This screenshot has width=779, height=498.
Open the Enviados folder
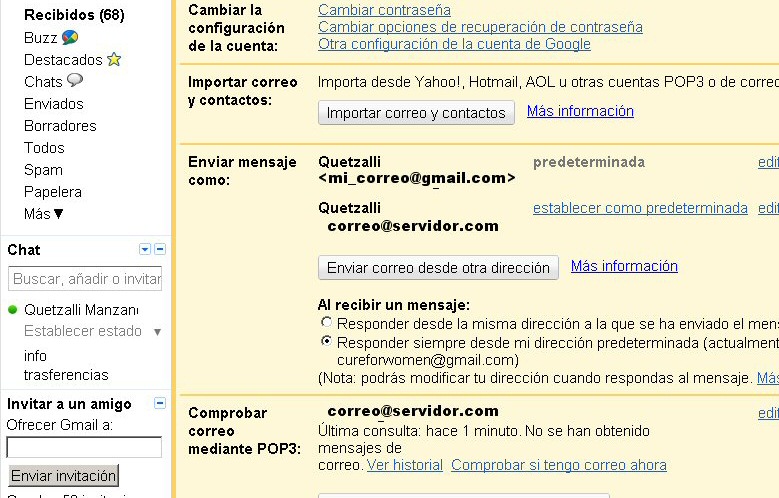pos(54,104)
